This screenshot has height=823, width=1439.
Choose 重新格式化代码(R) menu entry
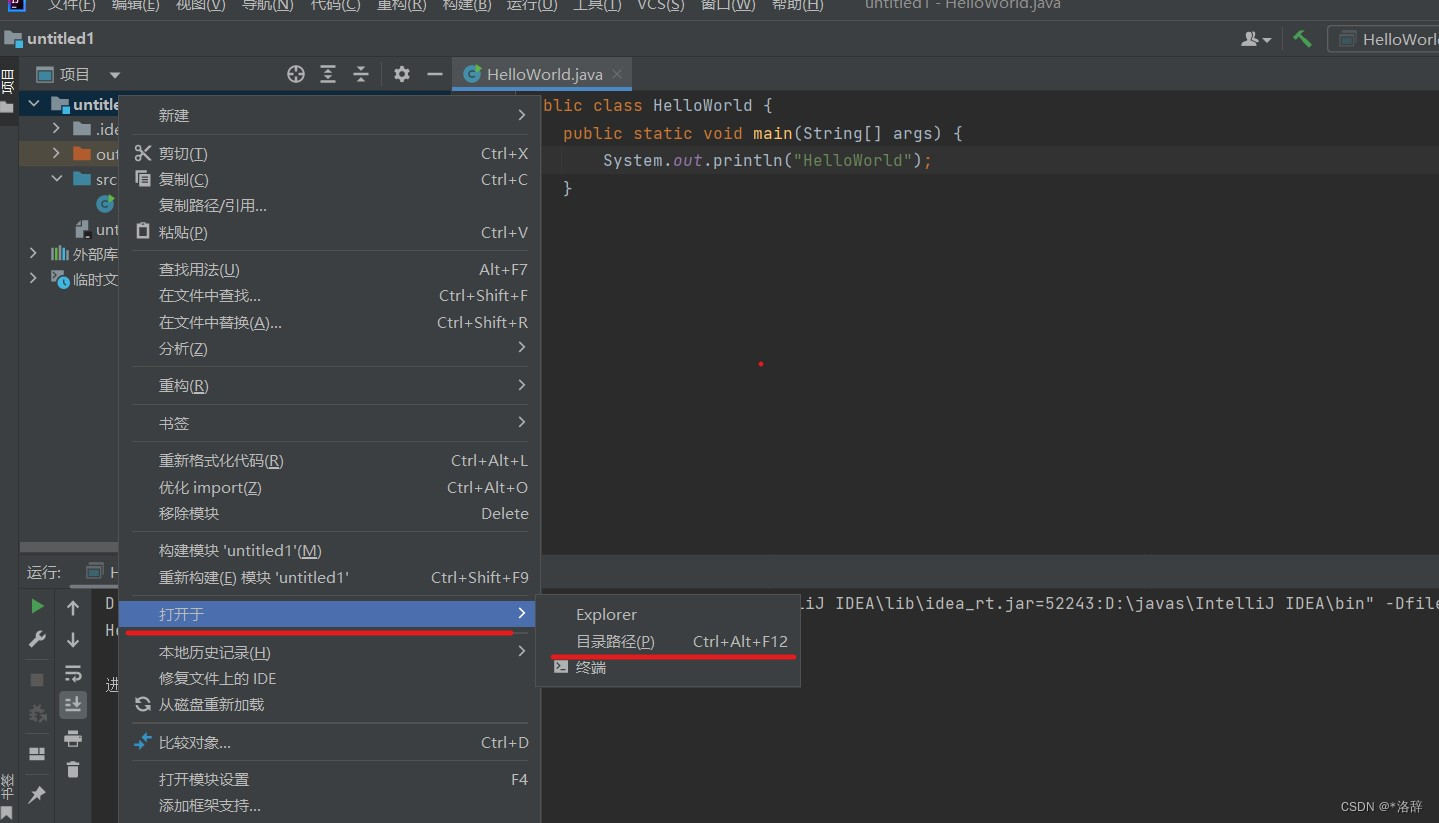[x=329, y=460]
